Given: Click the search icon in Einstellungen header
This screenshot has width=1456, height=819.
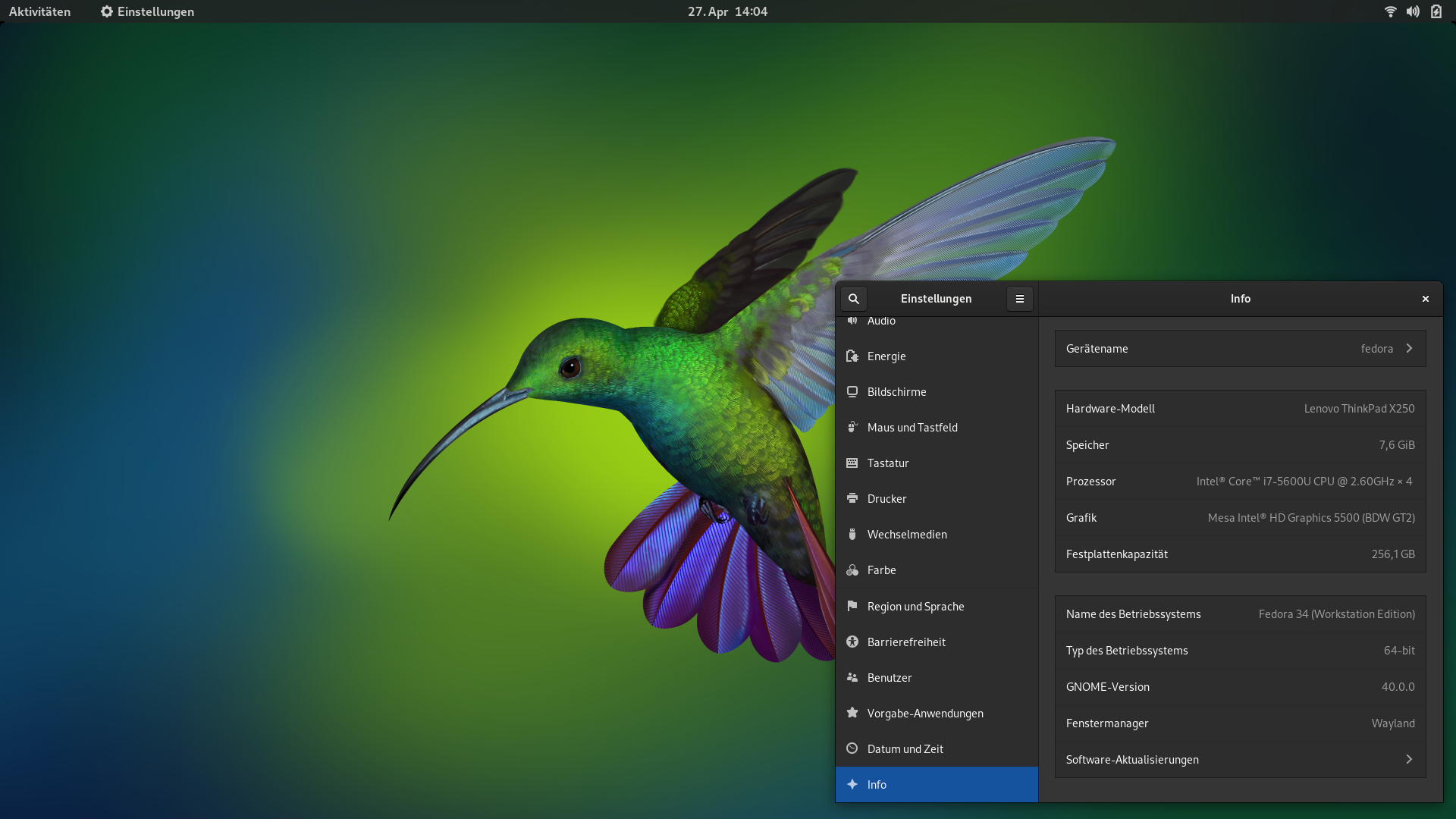Looking at the screenshot, I should click(x=853, y=299).
